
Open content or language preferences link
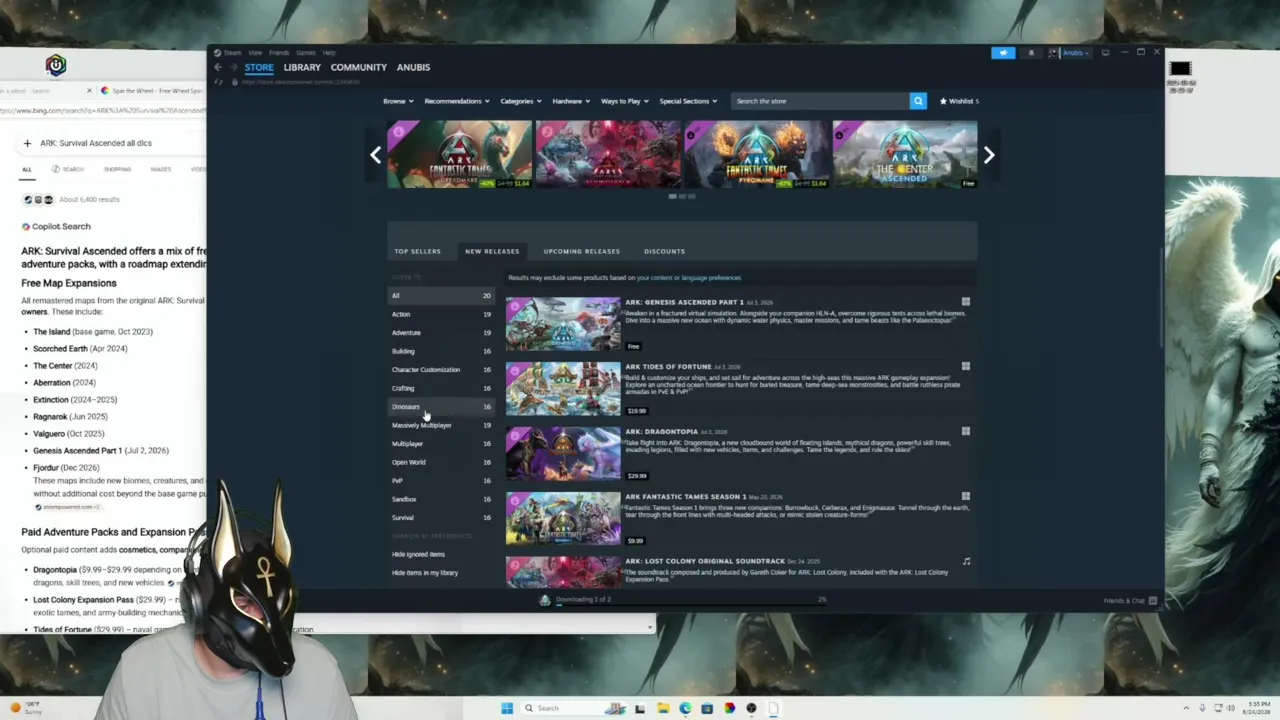[689, 278]
